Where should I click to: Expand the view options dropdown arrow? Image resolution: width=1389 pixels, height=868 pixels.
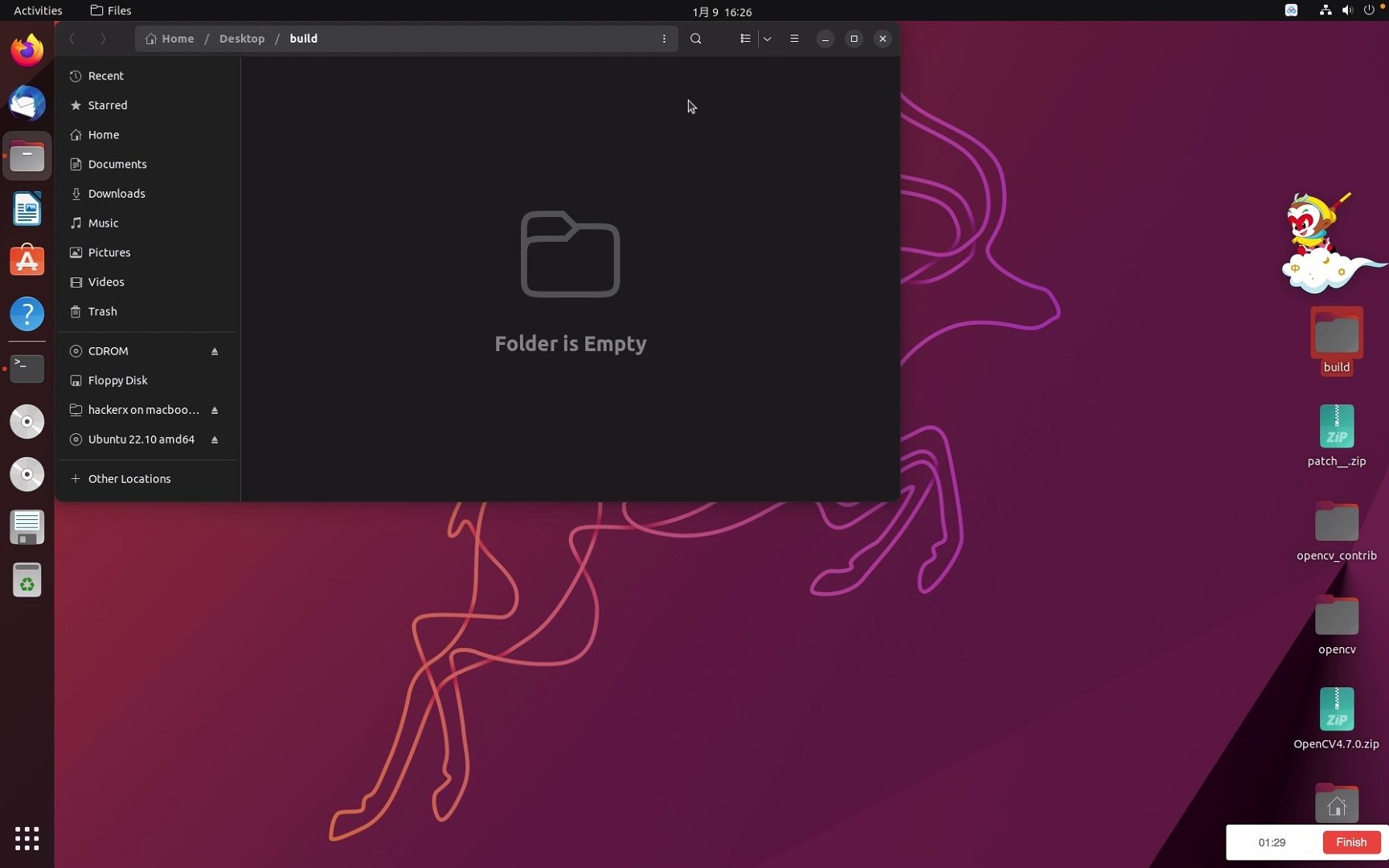coord(768,39)
